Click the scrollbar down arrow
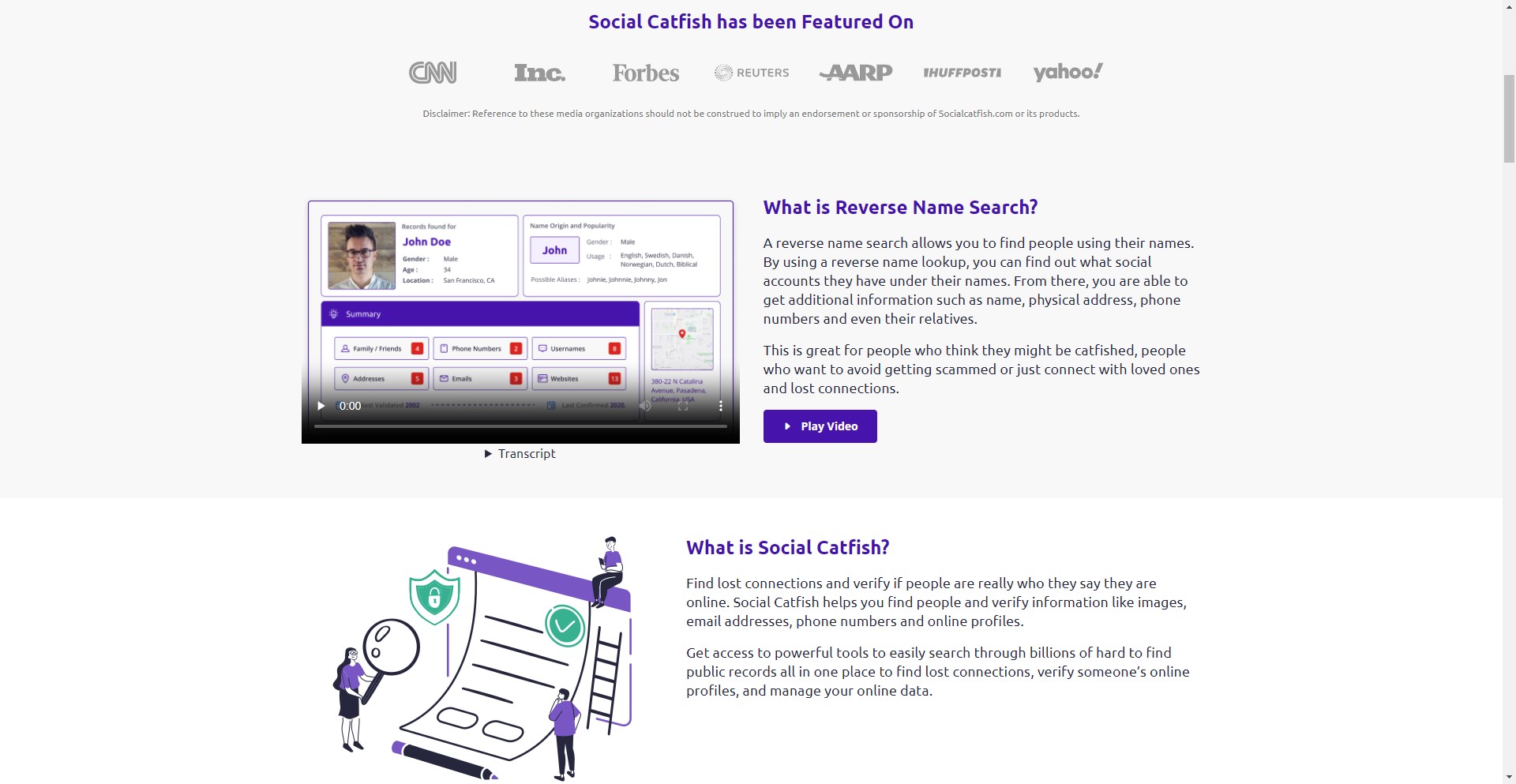1516x784 pixels. pyautogui.click(x=1509, y=777)
